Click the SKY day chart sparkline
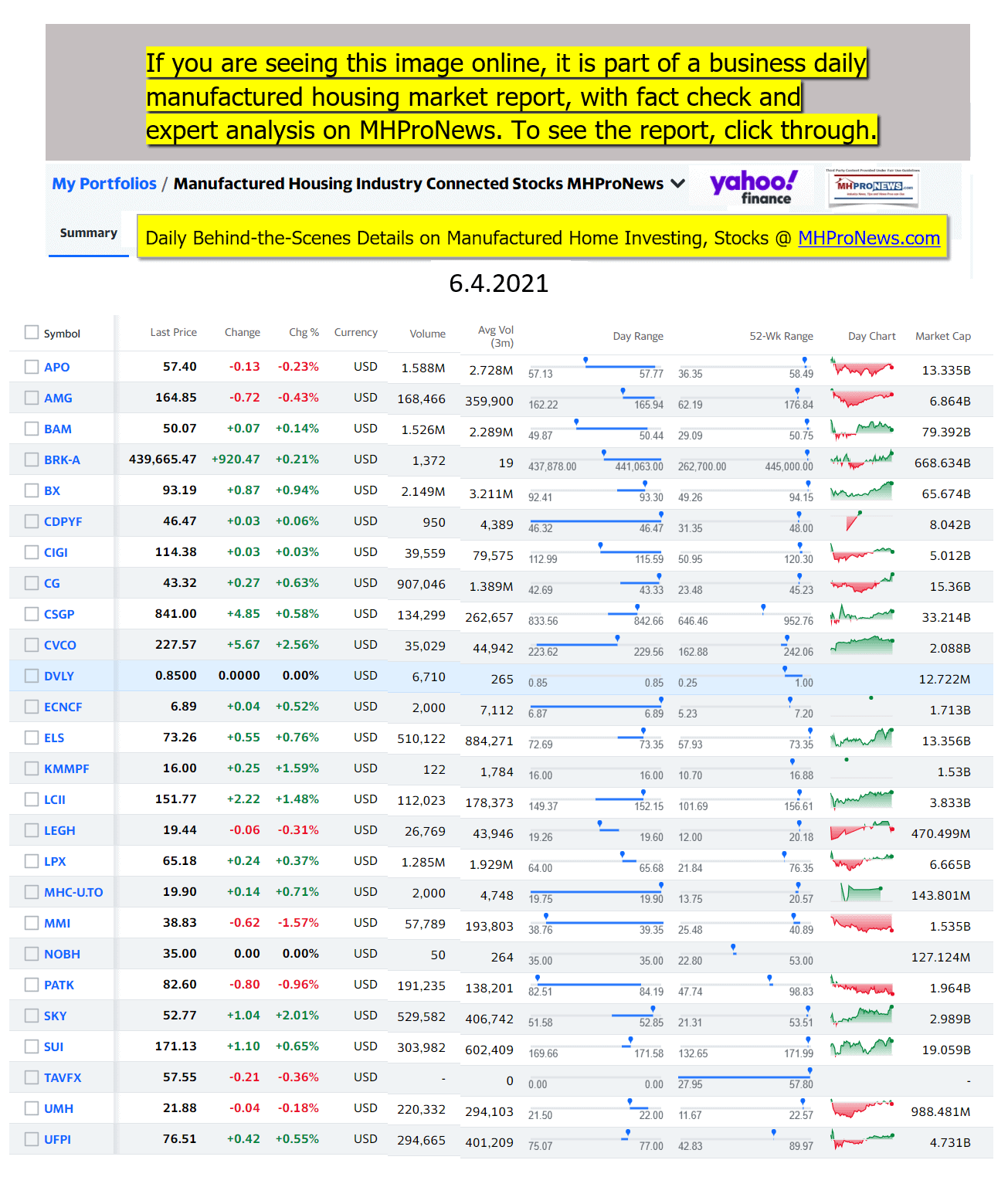 coord(862,1016)
